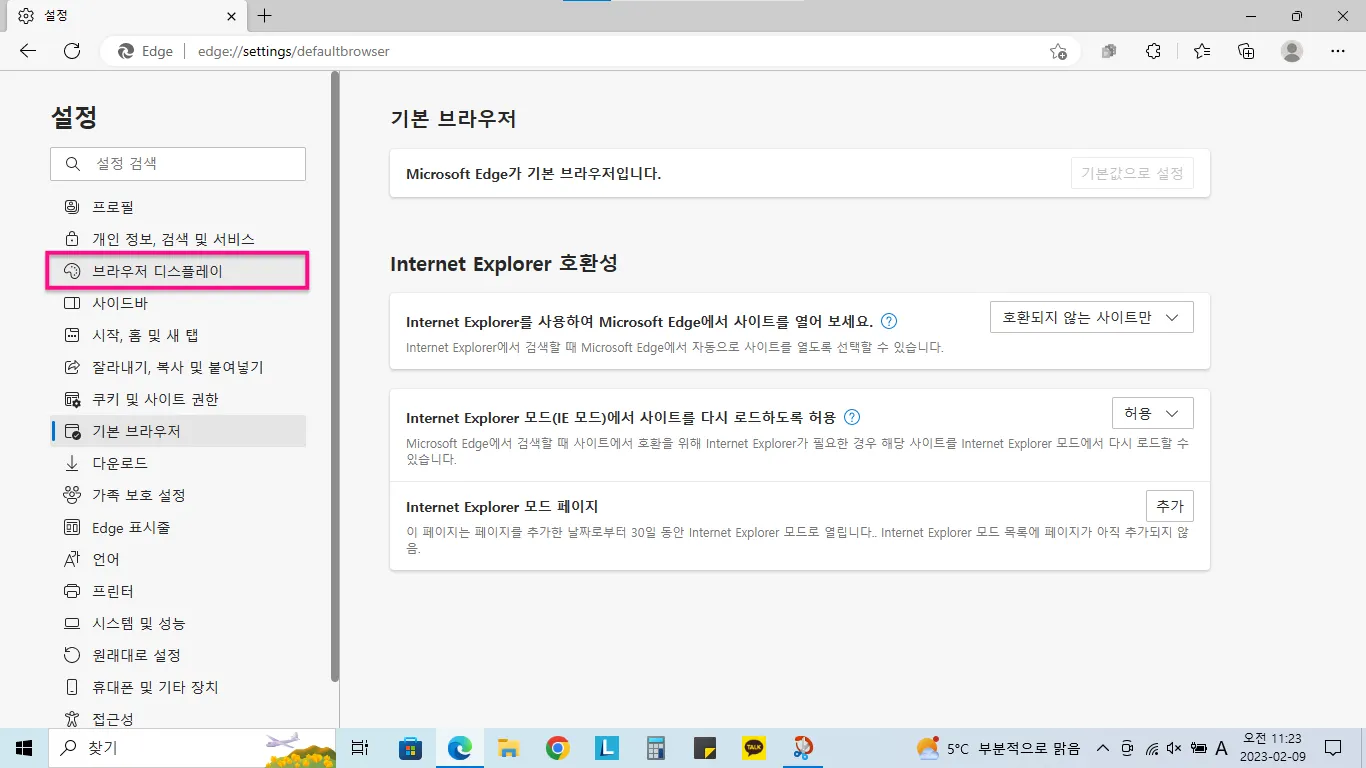Launch Microsoft Store from the taskbar
The image size is (1366, 768).
click(410, 748)
